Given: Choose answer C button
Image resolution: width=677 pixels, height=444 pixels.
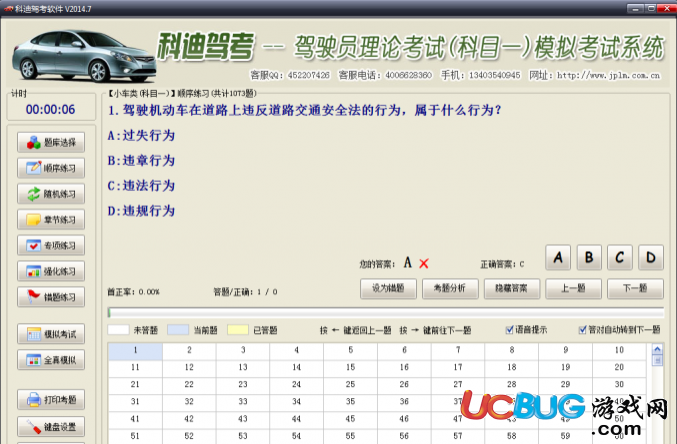Looking at the screenshot, I should point(620,258).
